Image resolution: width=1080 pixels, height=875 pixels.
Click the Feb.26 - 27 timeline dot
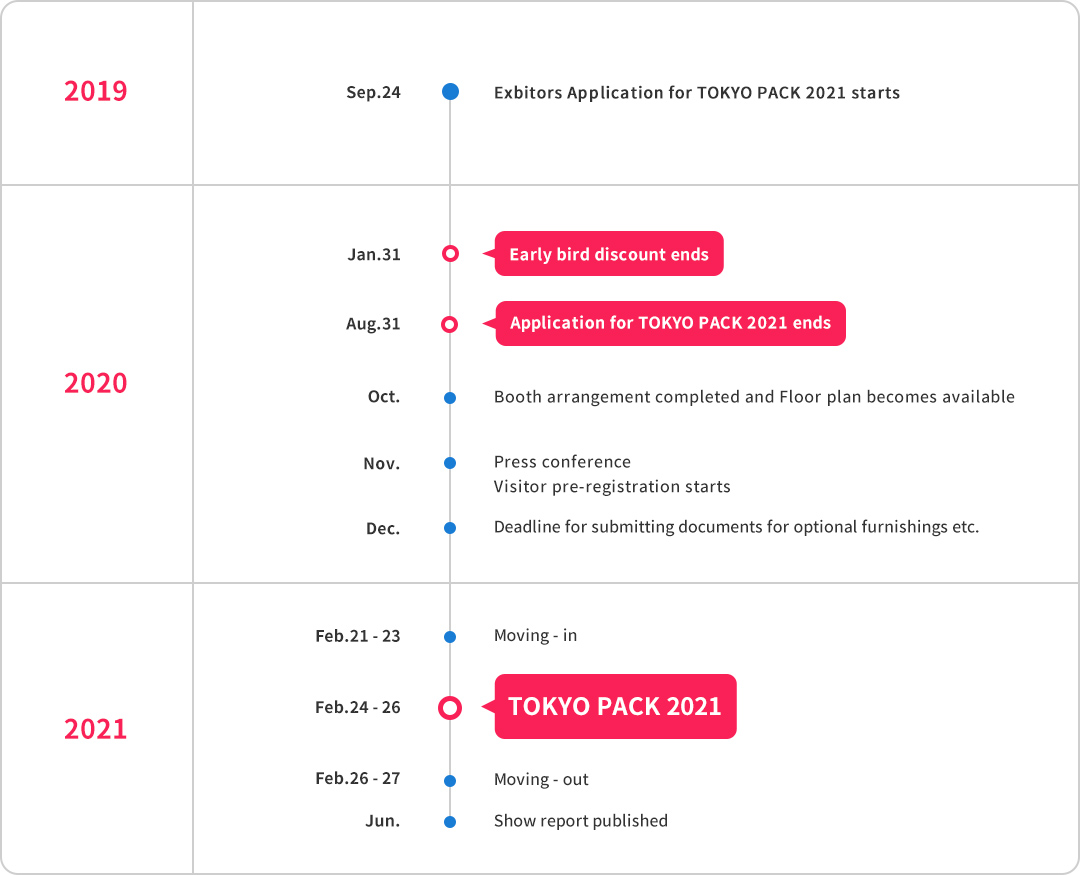(450, 781)
